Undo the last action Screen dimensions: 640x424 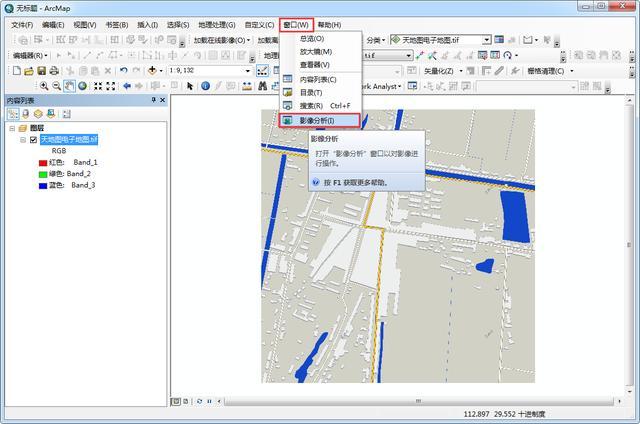(x=124, y=71)
